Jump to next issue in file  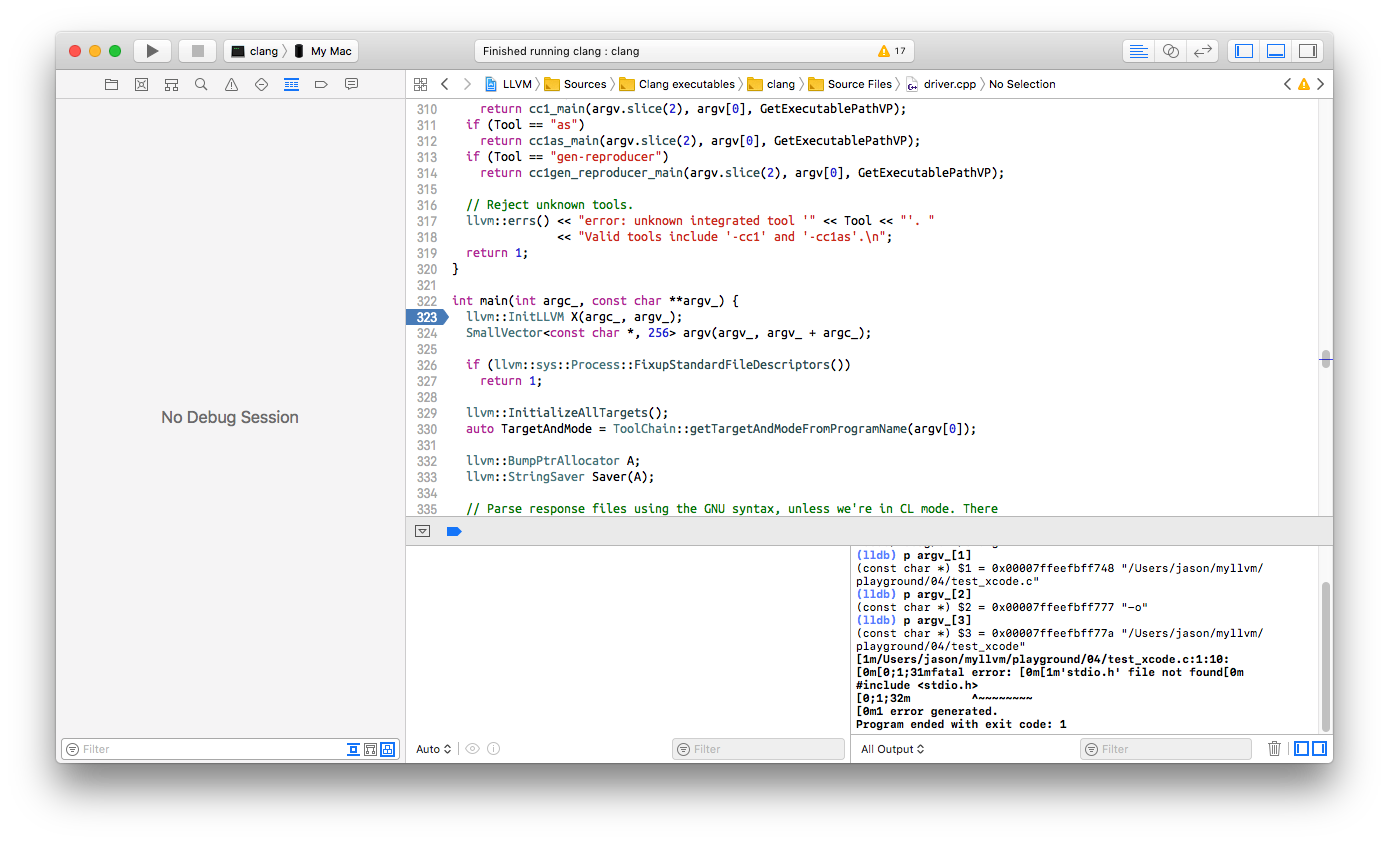pos(1321,85)
